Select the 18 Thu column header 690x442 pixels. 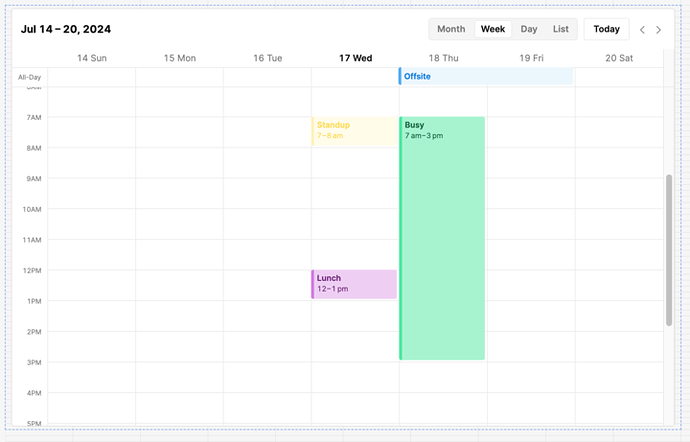click(x=444, y=58)
